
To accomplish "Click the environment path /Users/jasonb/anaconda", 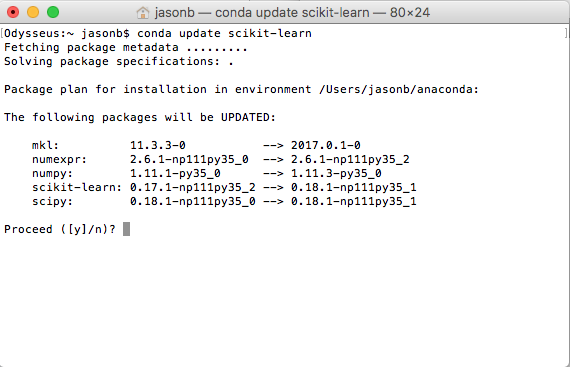I will tap(396, 89).
